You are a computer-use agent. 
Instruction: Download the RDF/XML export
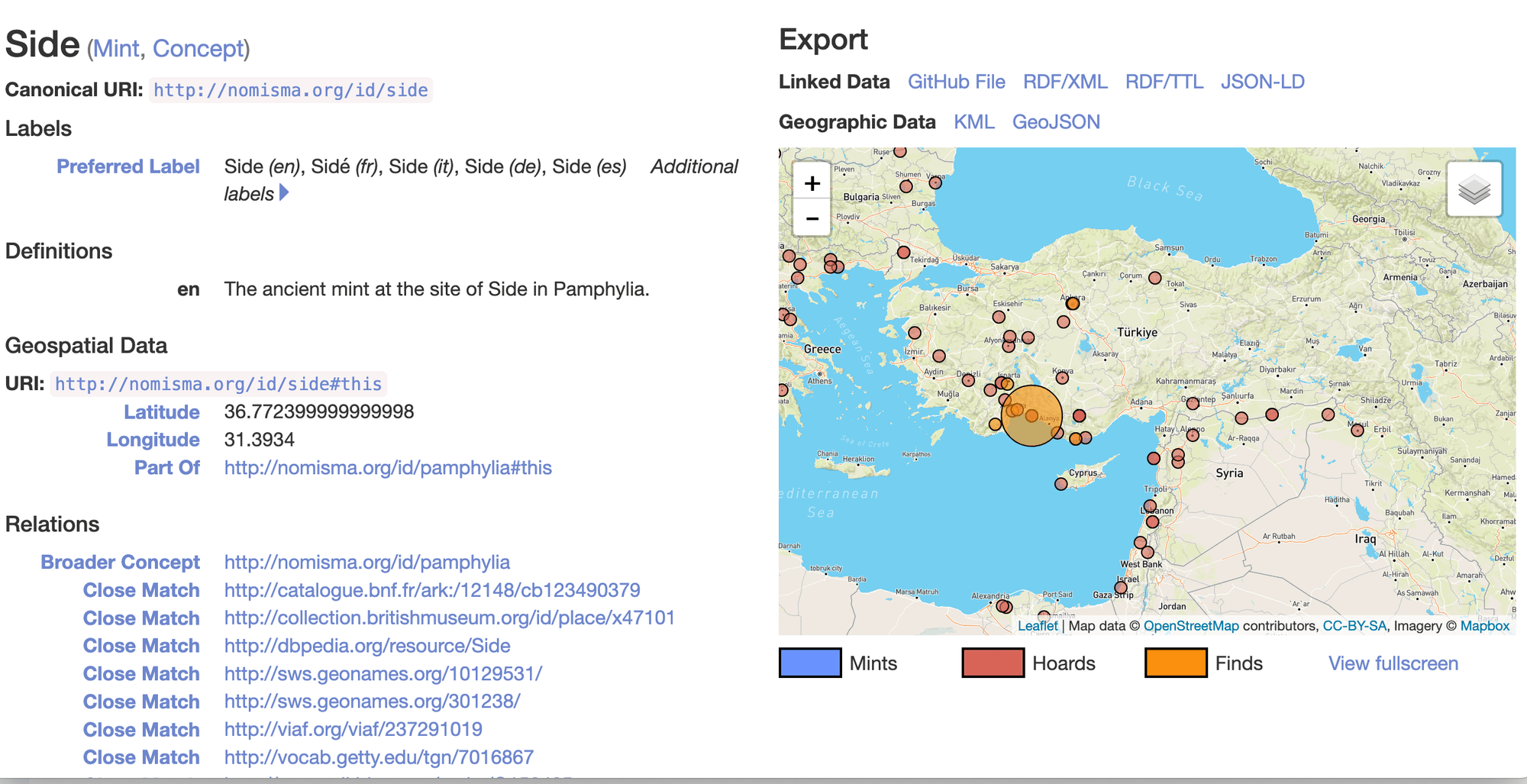point(1065,82)
